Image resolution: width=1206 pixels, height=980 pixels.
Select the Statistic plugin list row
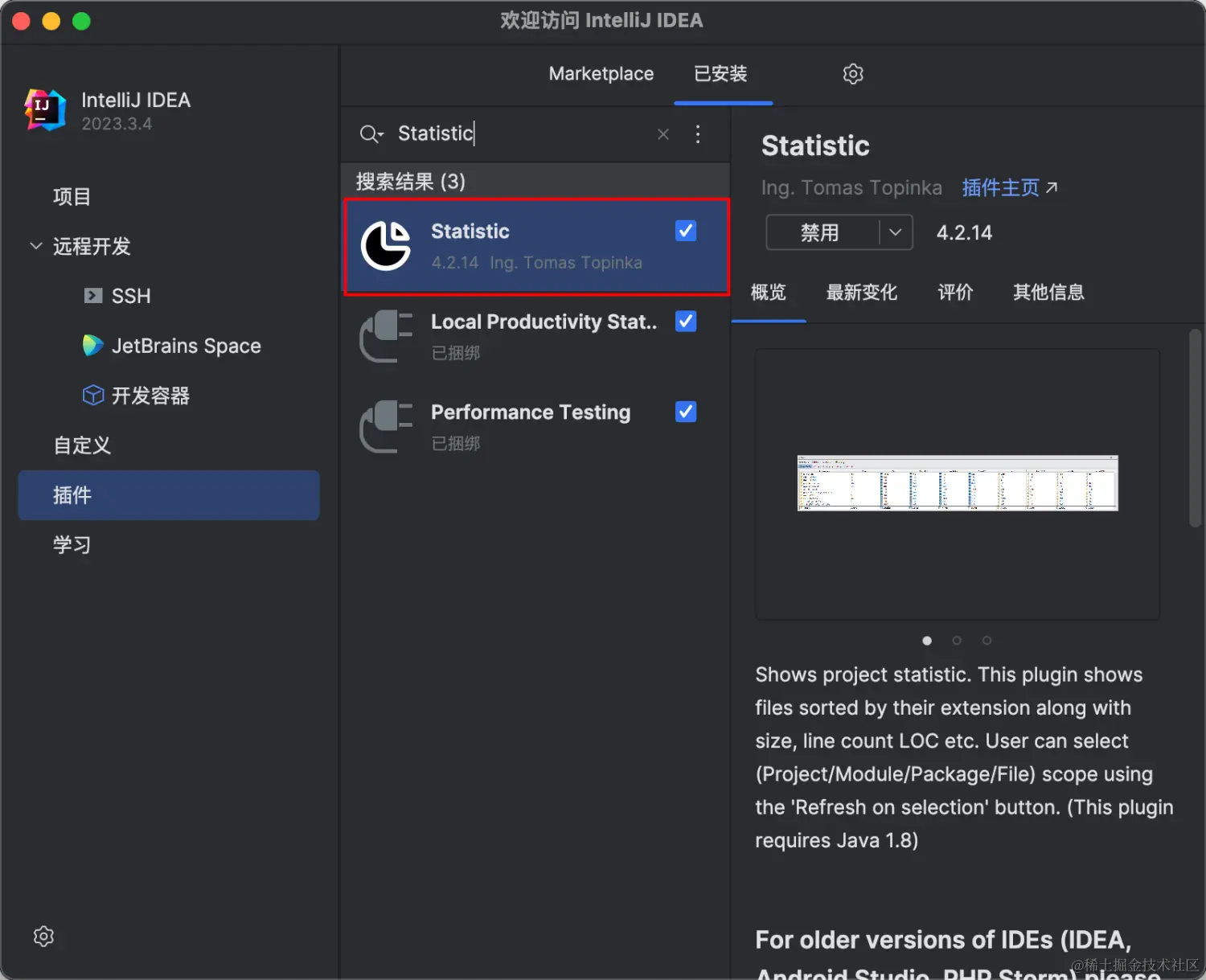[x=536, y=247]
